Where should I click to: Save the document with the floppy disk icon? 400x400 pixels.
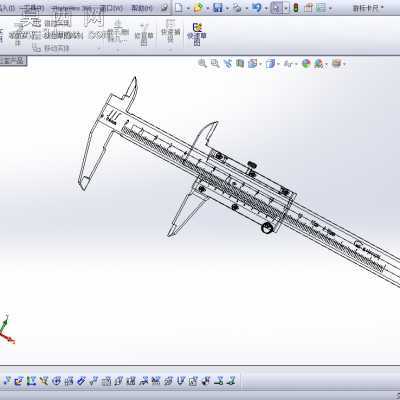[218, 7]
